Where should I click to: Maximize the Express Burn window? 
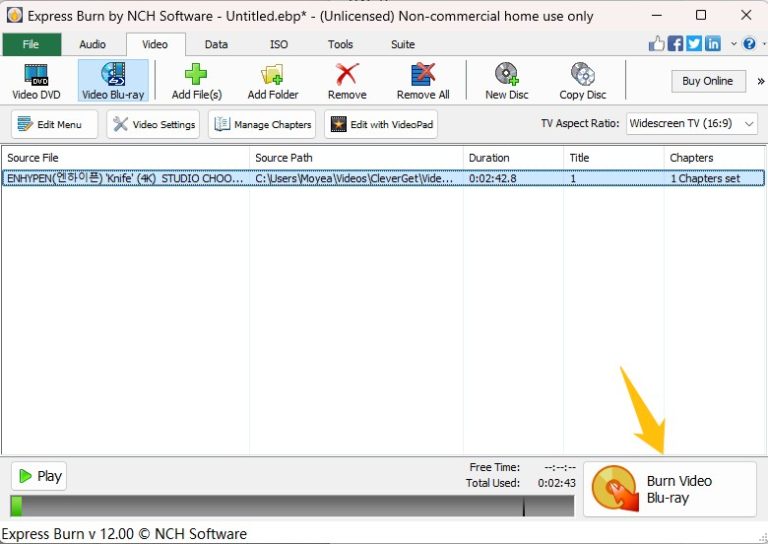(701, 15)
